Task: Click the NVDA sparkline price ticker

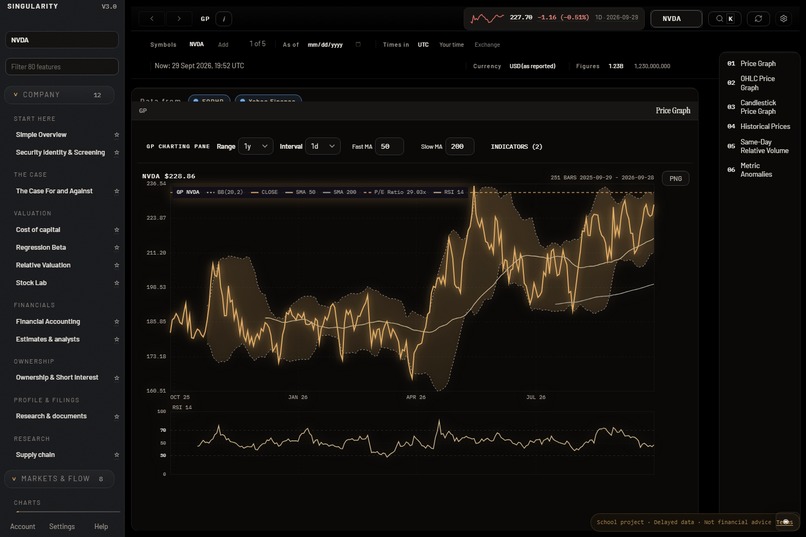Action: click(554, 18)
